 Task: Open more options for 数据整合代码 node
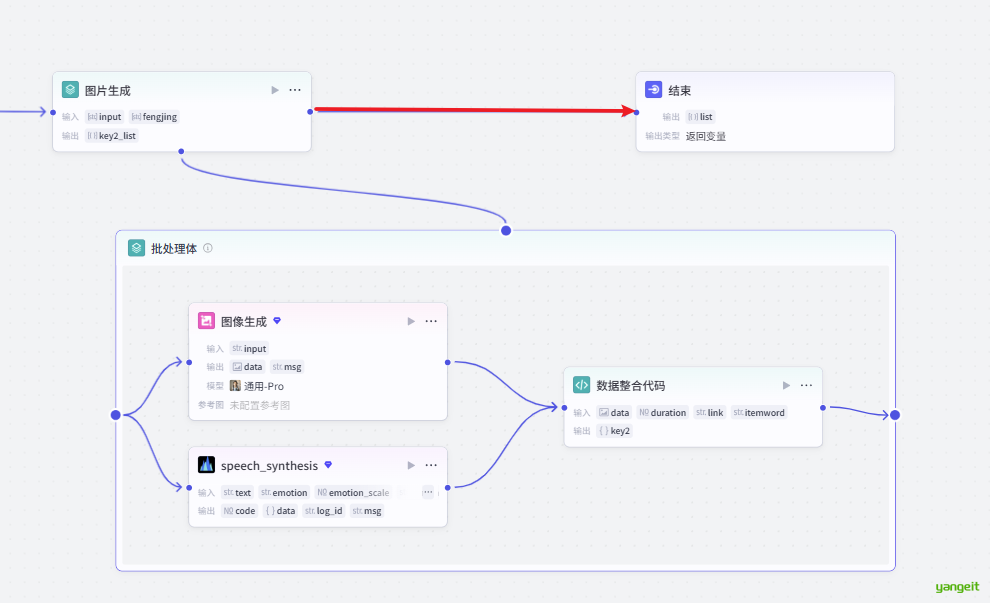point(806,385)
